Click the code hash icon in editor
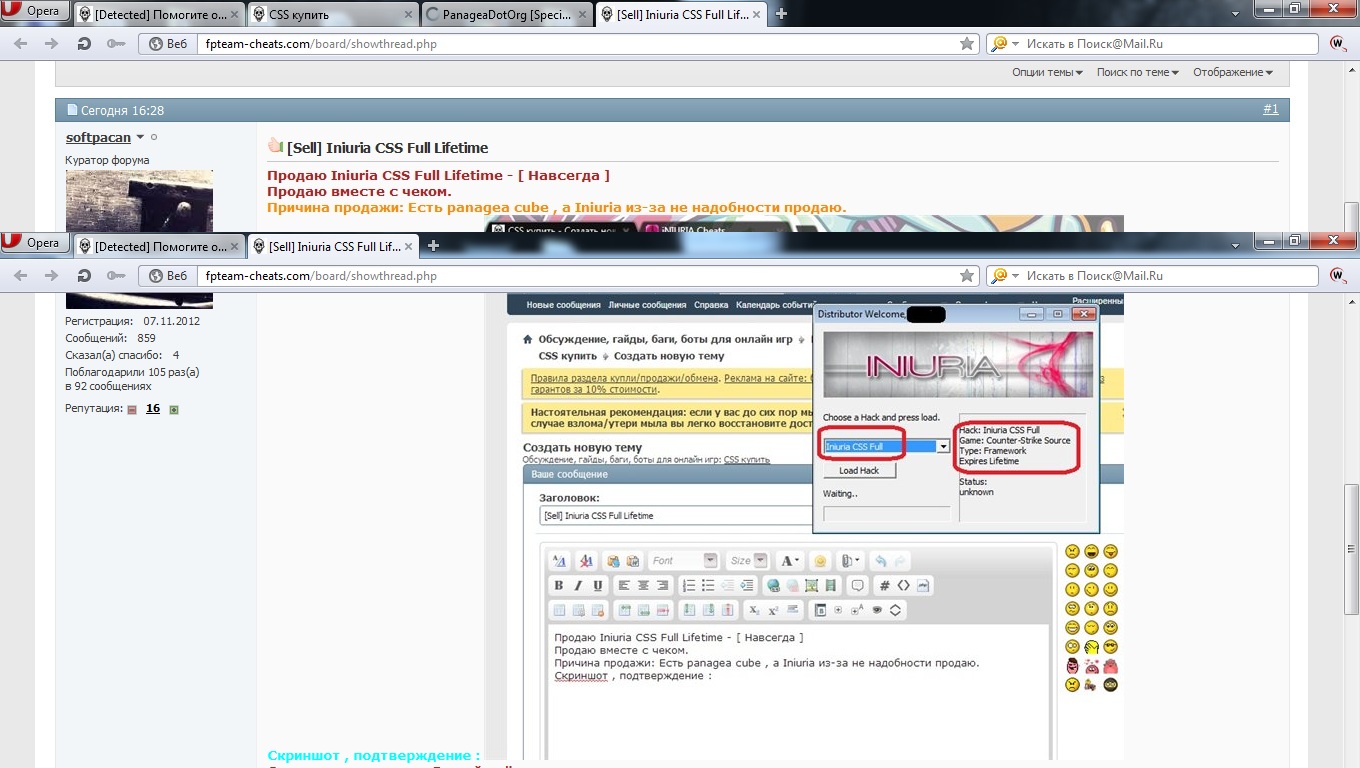Image resolution: width=1360 pixels, height=768 pixels. (884, 585)
